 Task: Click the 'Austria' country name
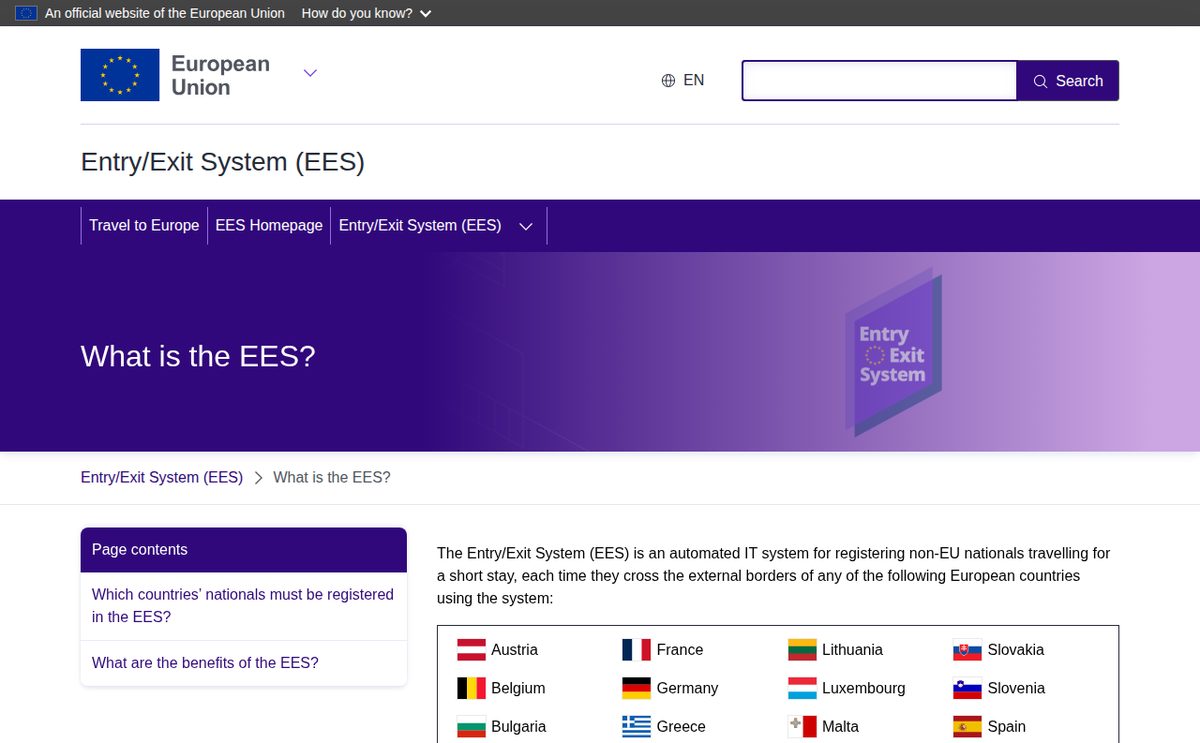[514, 650]
